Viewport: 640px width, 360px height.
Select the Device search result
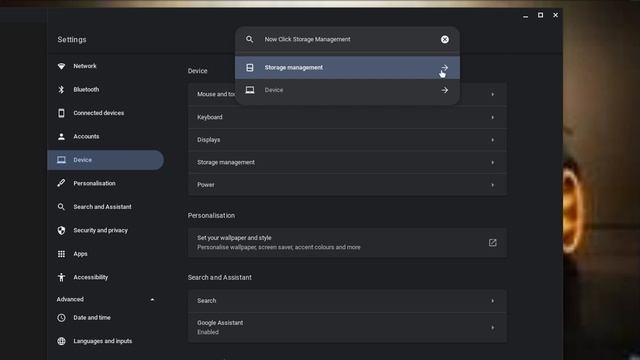point(347,90)
